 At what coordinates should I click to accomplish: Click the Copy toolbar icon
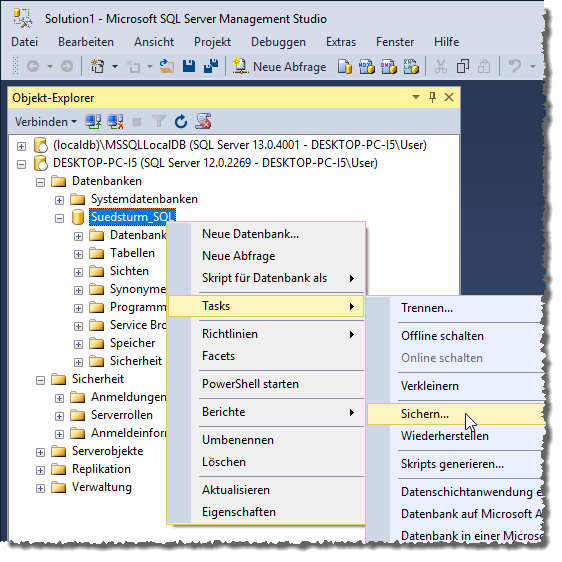click(x=463, y=67)
